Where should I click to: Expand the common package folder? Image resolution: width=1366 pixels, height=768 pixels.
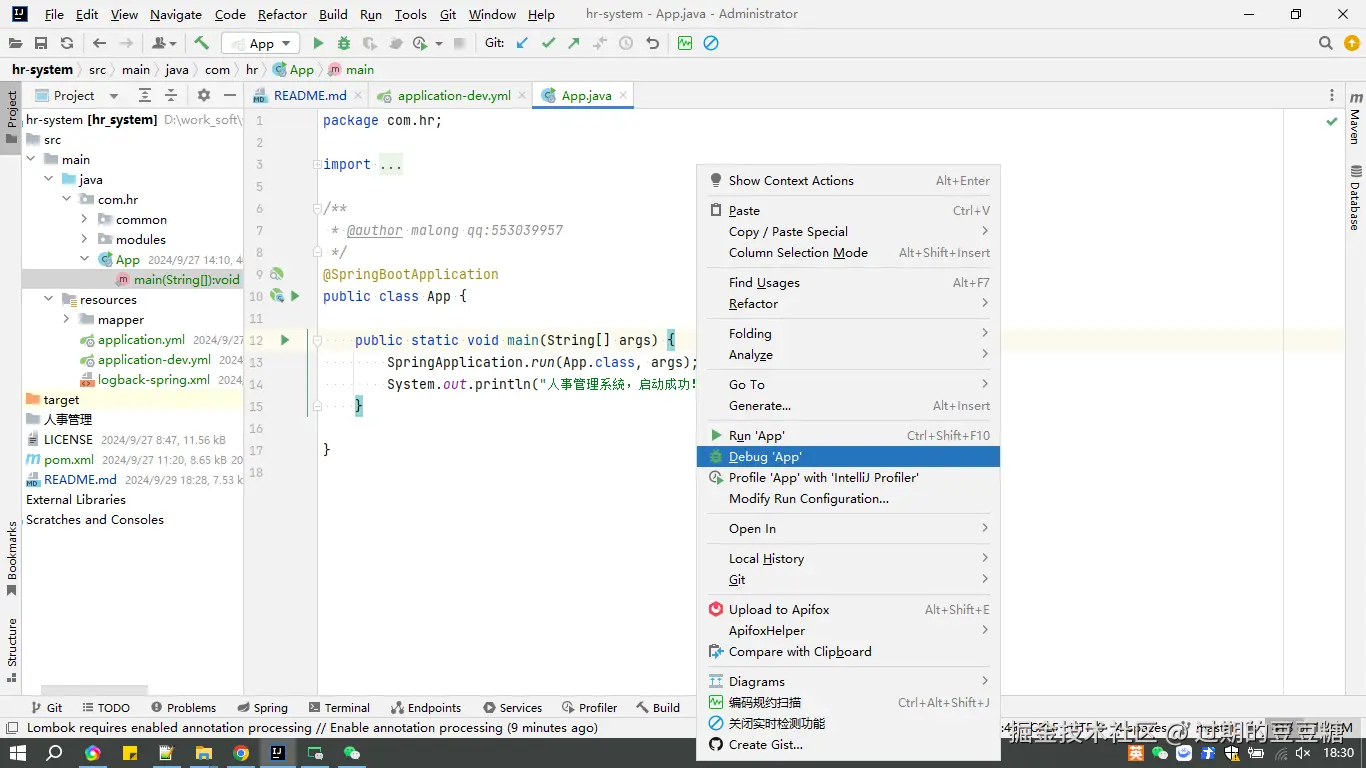point(84,219)
